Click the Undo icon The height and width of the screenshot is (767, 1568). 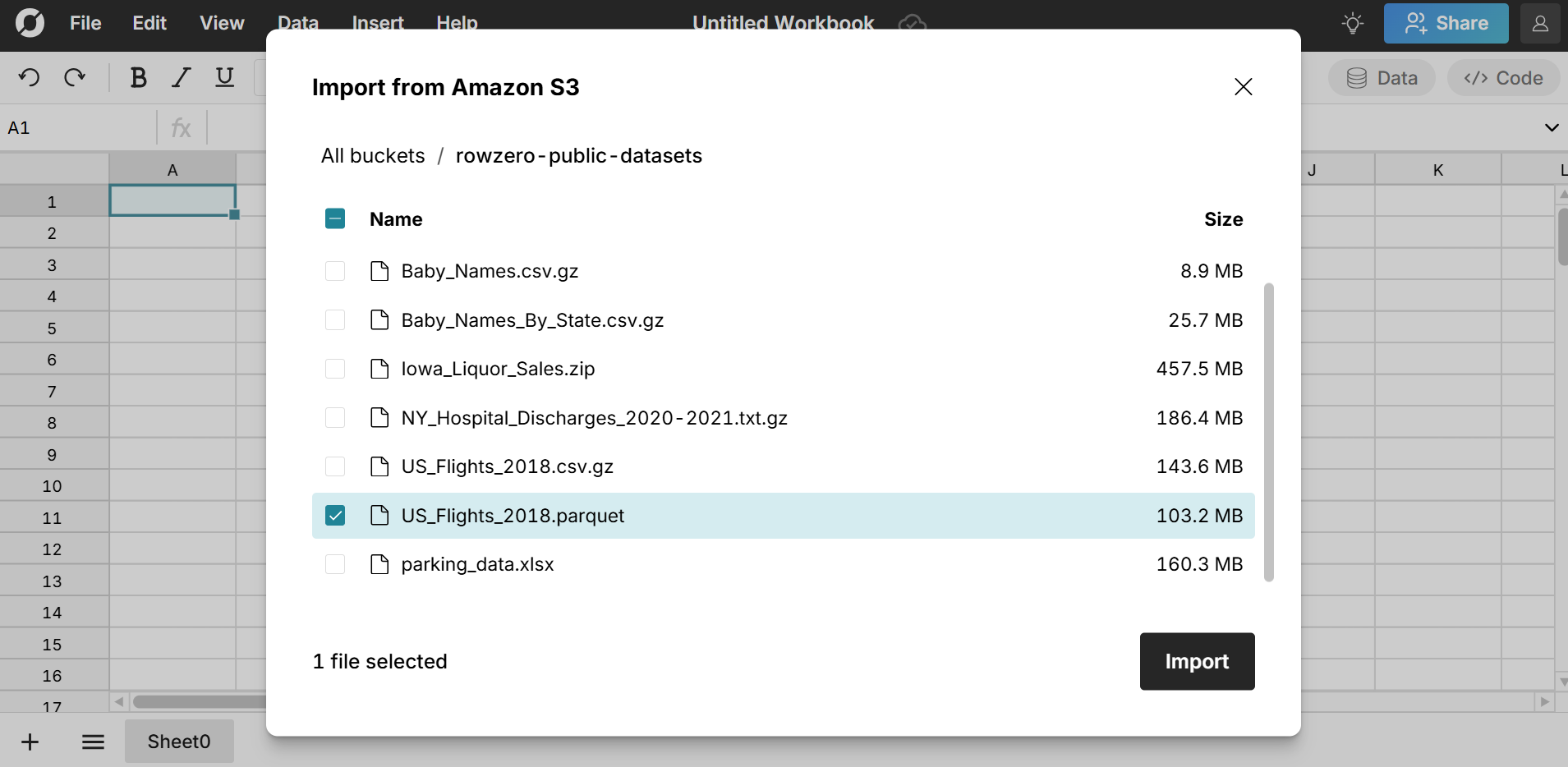30,77
